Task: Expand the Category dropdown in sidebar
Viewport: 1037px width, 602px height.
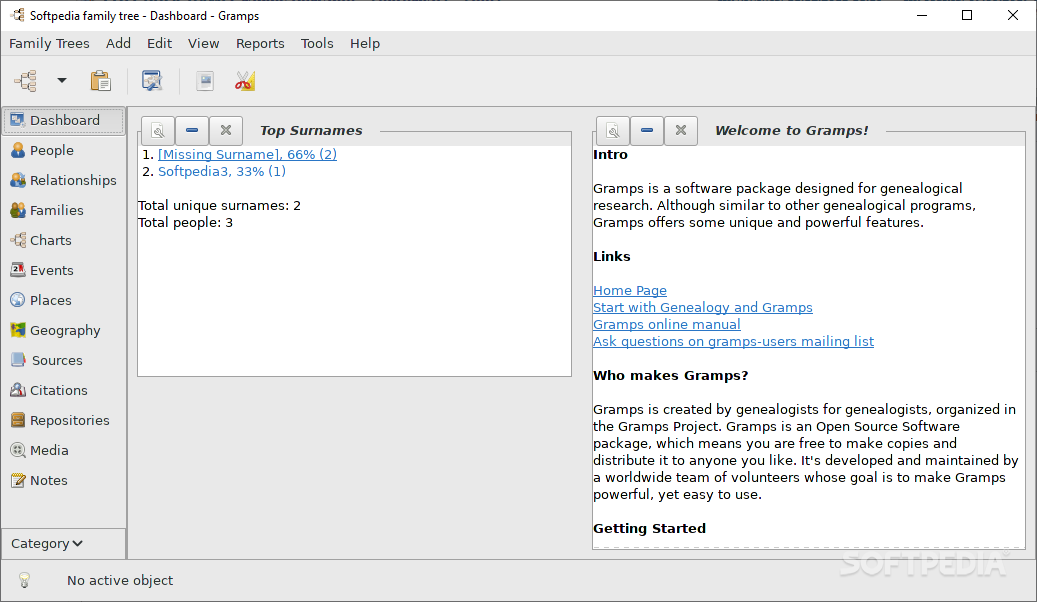Action: (63, 543)
